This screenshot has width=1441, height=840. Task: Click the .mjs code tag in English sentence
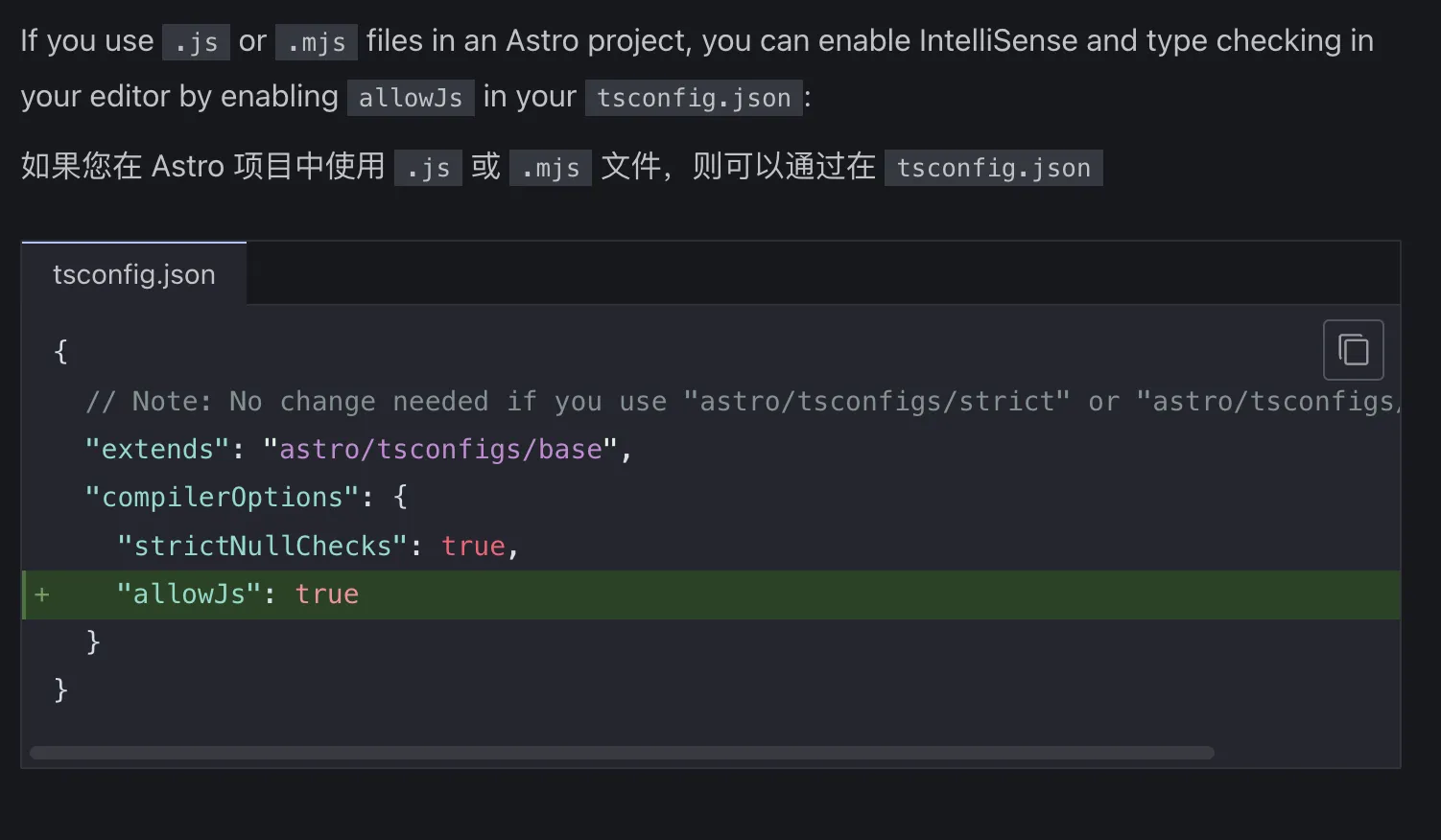click(x=316, y=42)
